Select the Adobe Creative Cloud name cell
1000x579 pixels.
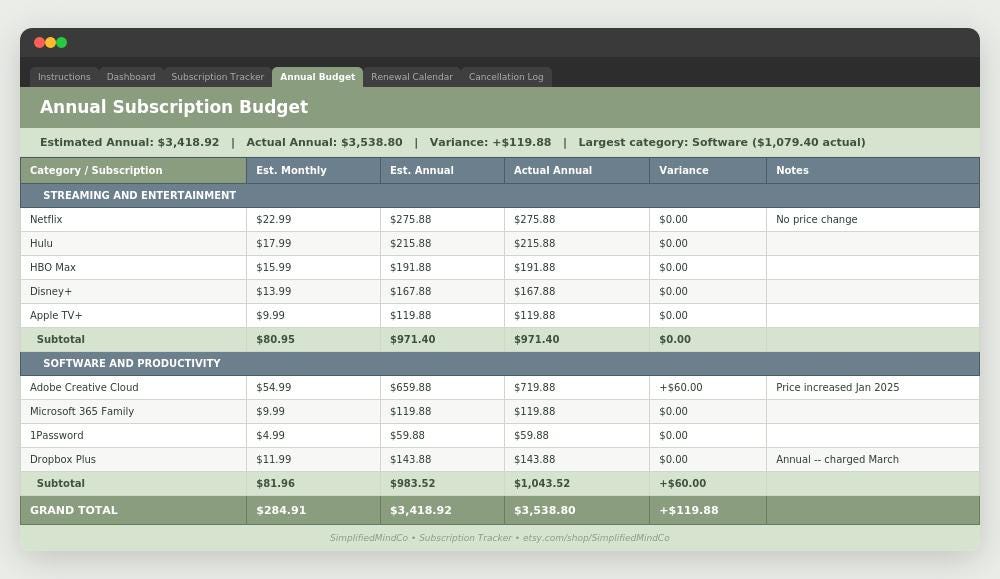point(133,388)
